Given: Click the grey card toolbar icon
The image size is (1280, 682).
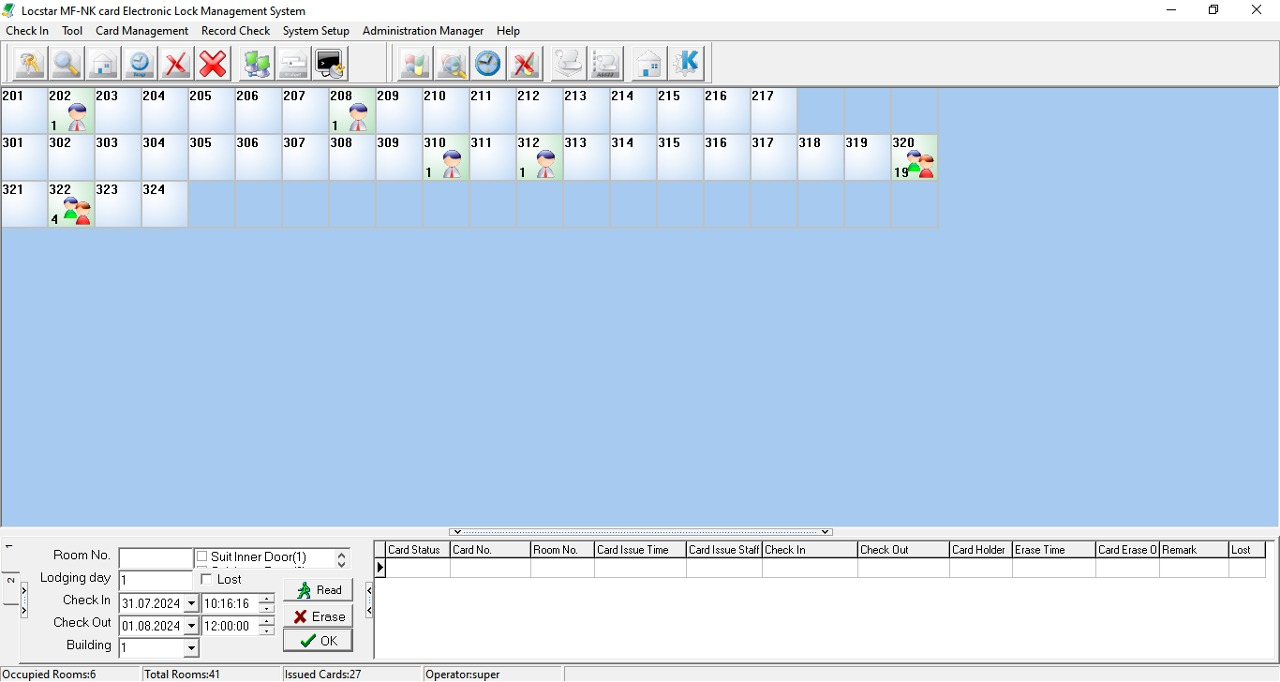Looking at the screenshot, I should click(293, 64).
